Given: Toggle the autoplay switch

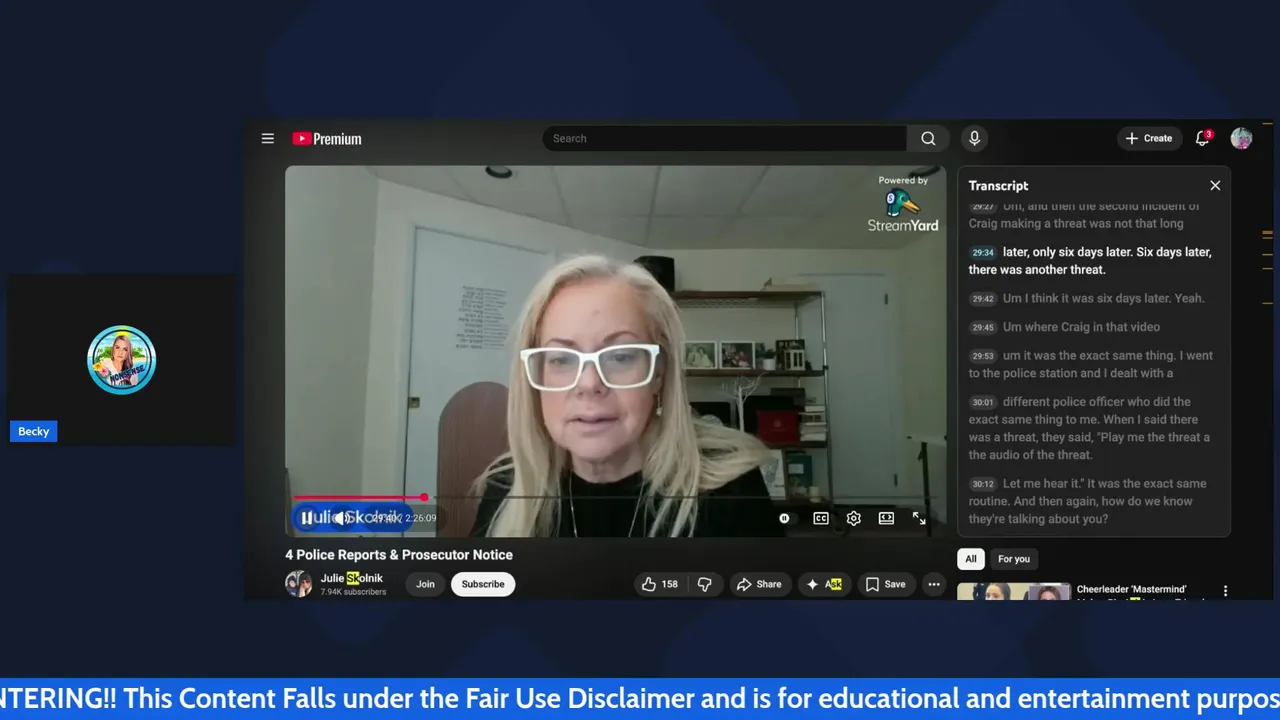Looking at the screenshot, I should (x=785, y=518).
